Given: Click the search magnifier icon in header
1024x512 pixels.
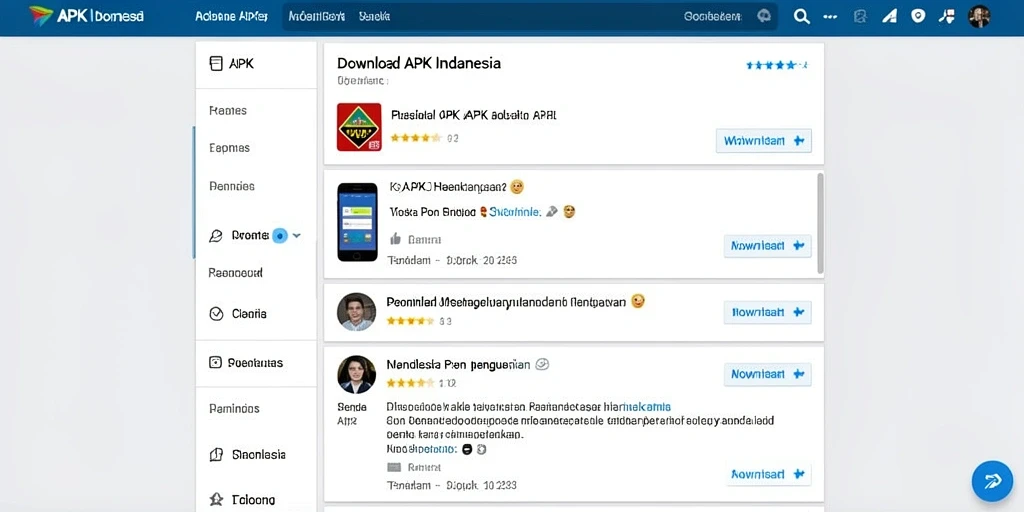Looking at the screenshot, I should (x=801, y=17).
